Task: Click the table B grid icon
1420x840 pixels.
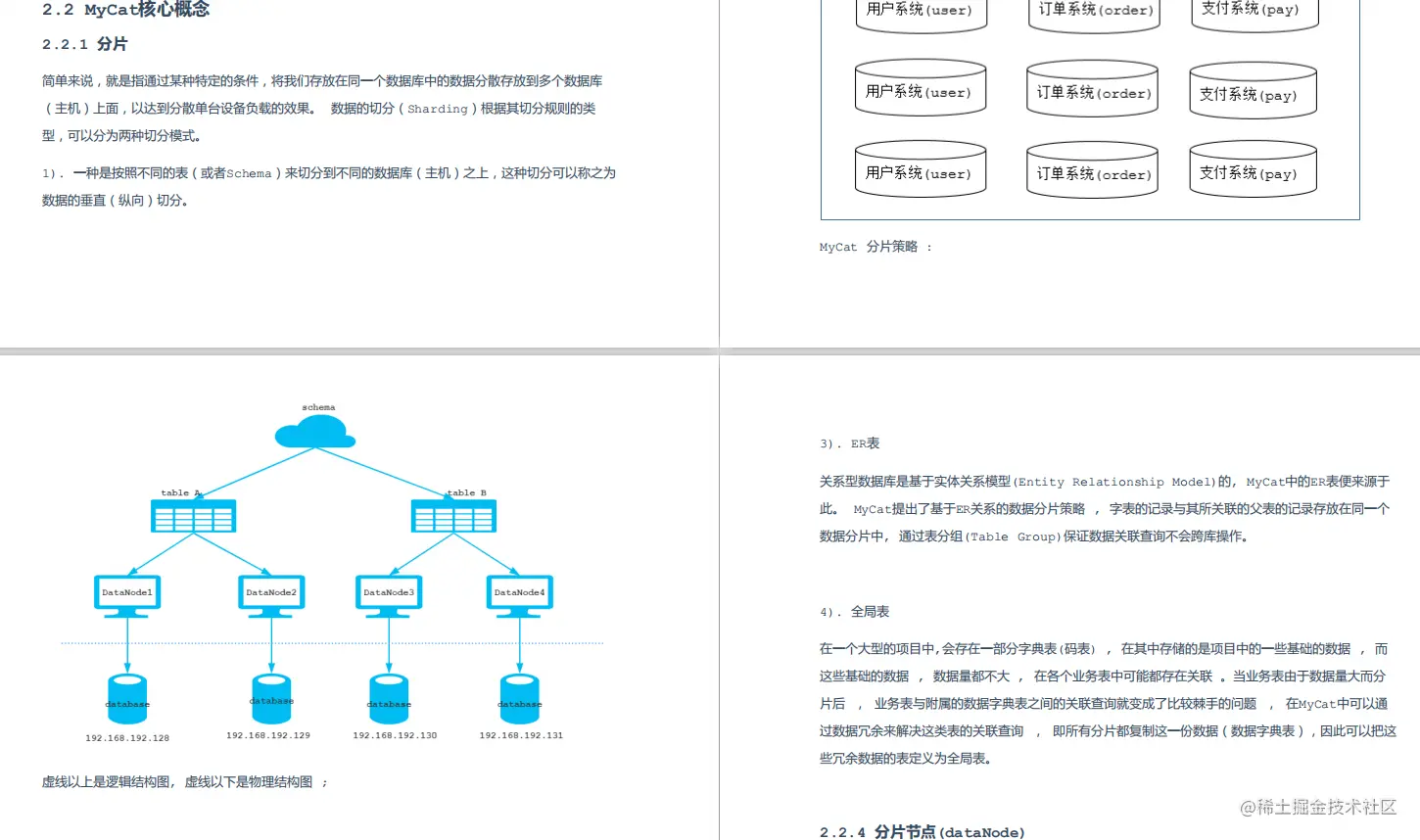Action: (453, 515)
